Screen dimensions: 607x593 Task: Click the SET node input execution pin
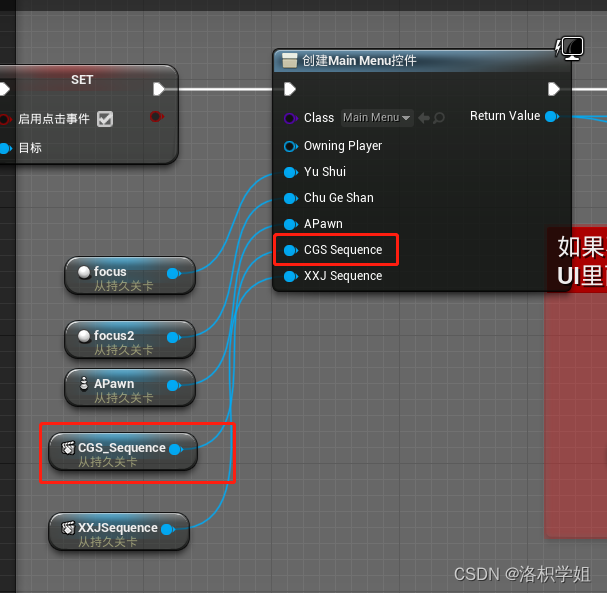pos(4,89)
